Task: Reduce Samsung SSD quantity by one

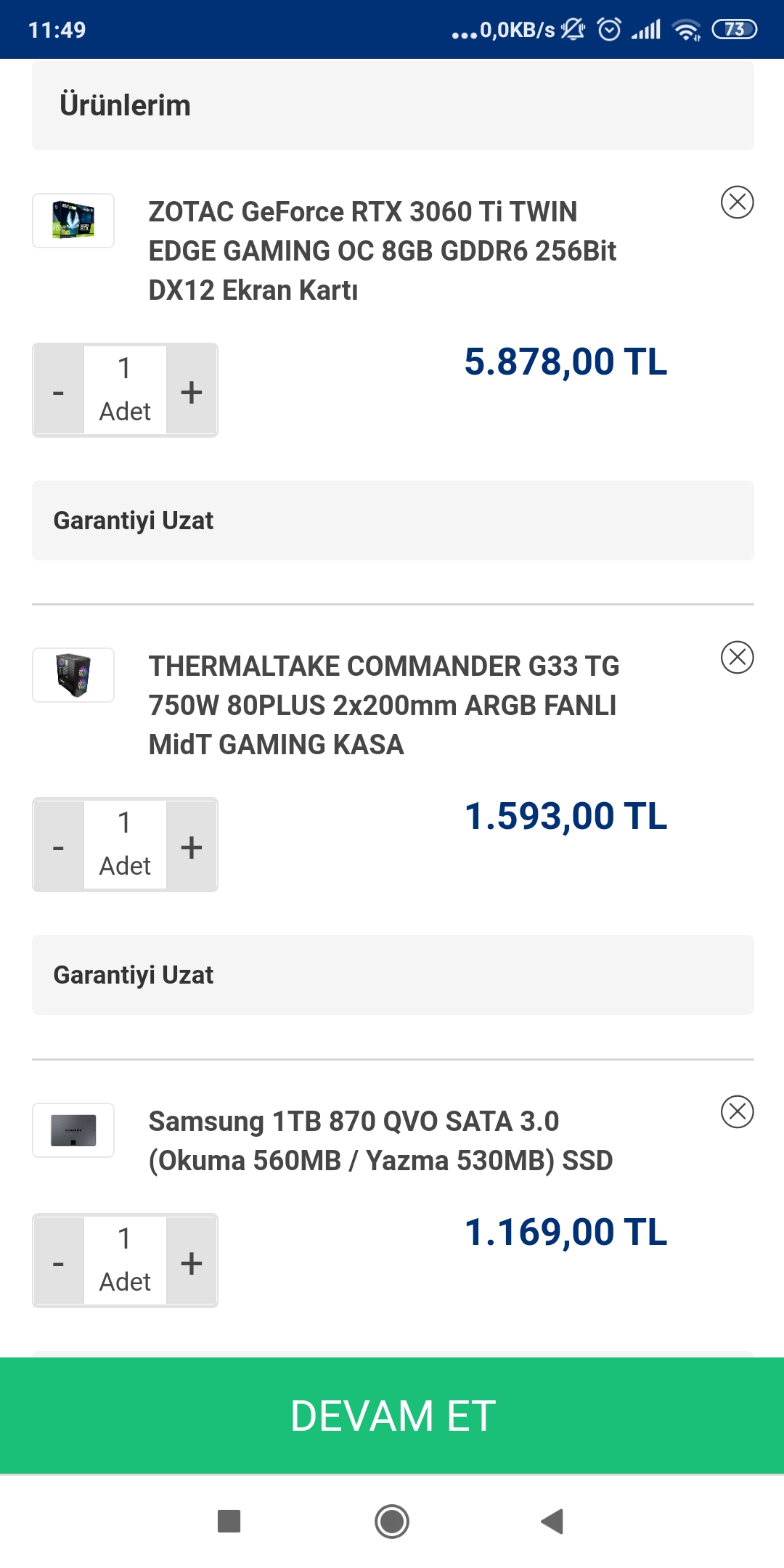Action: point(59,1262)
